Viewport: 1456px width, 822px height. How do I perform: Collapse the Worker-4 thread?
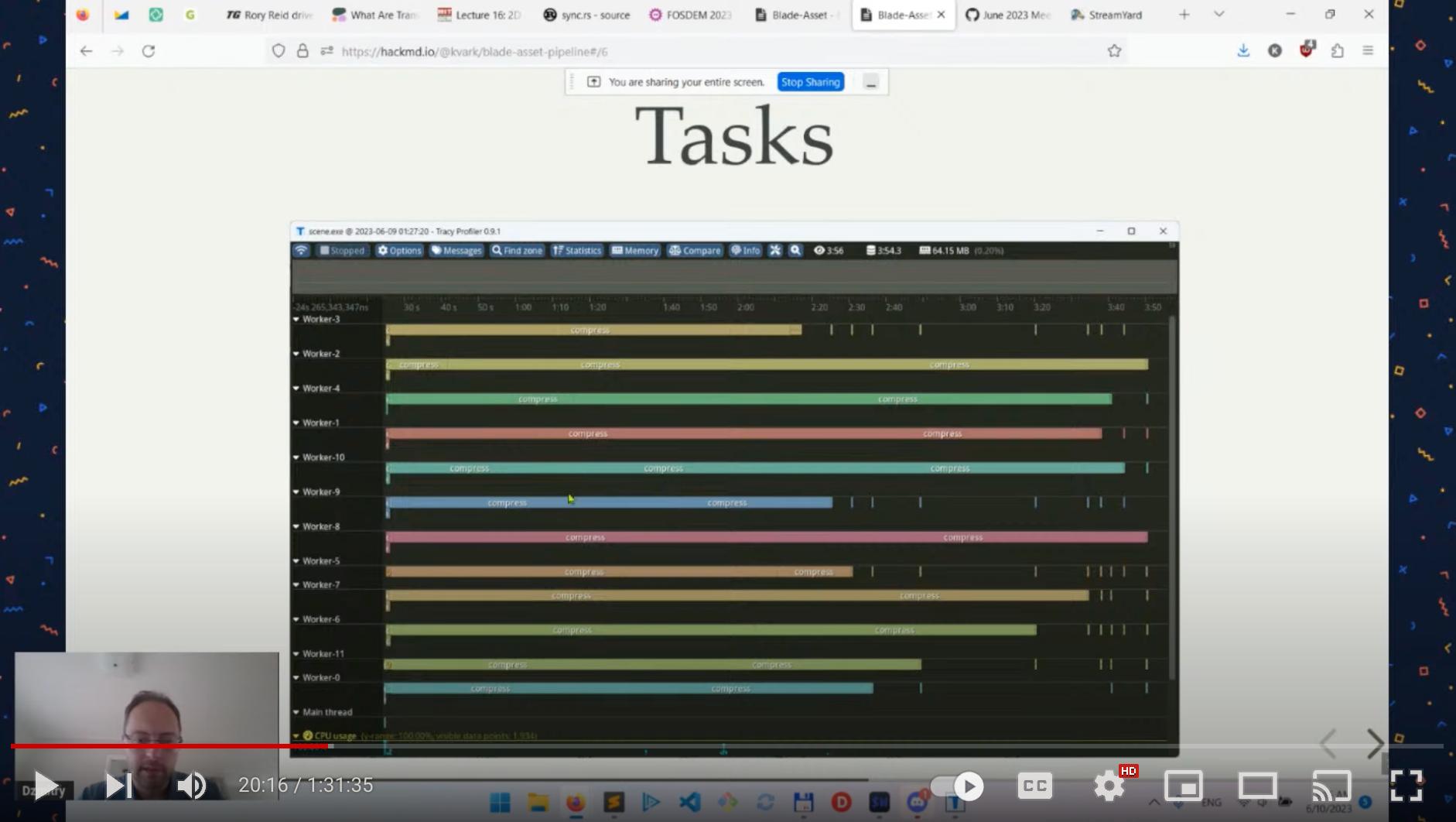point(296,389)
